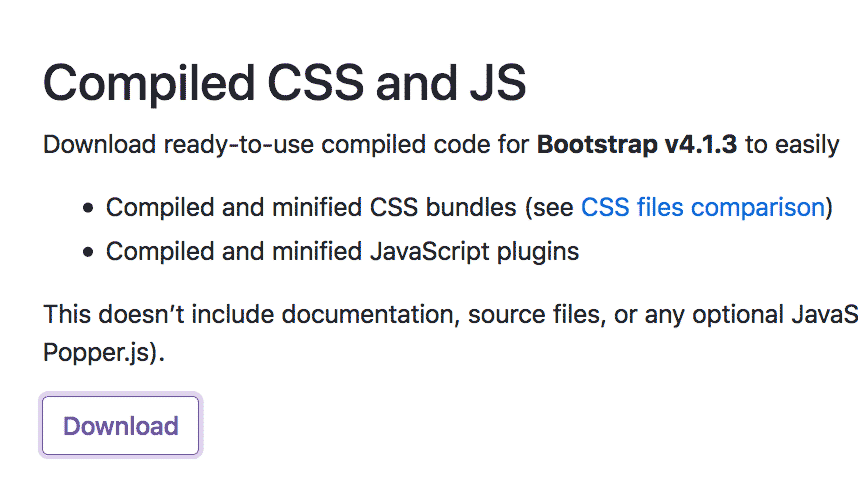858x486 pixels.
Task: Click the 'Popper.js).' text
Action: click(x=104, y=352)
